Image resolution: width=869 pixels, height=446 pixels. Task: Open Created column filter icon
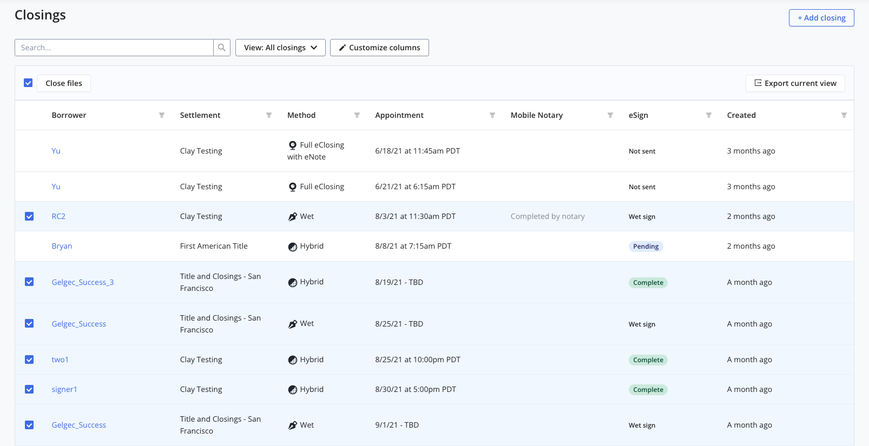click(x=844, y=115)
